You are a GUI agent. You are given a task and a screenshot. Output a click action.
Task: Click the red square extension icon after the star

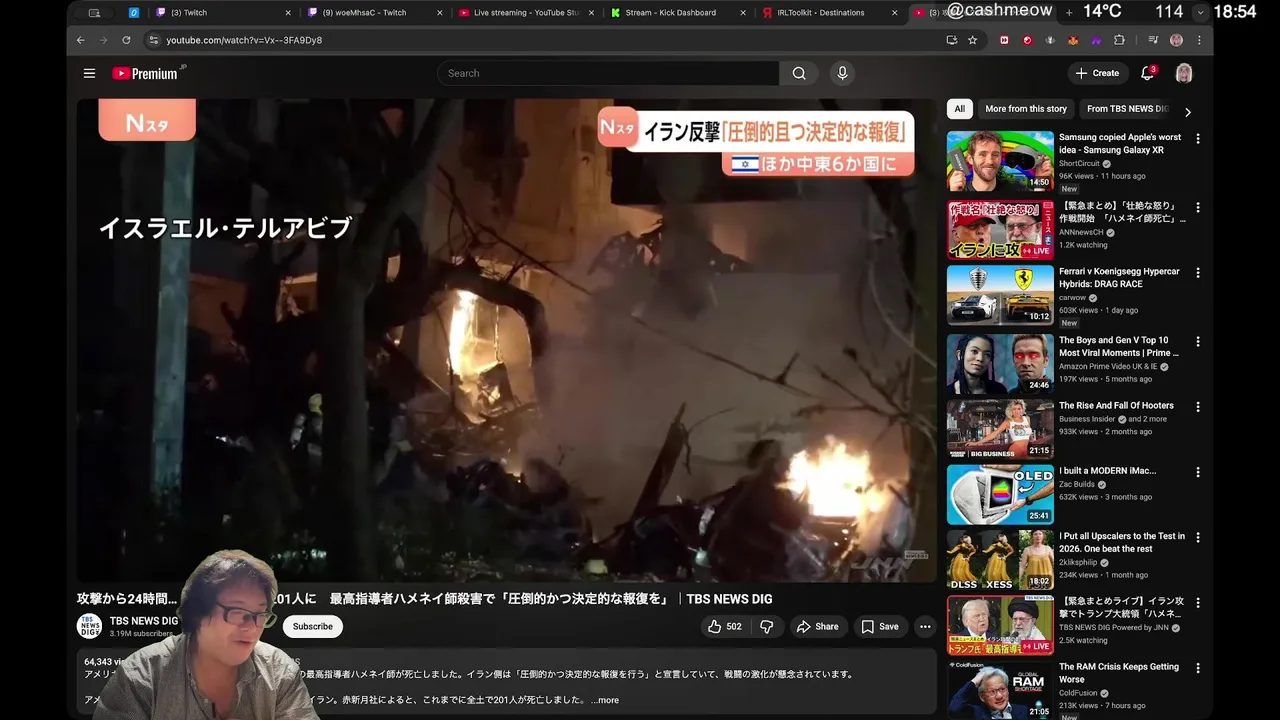pyautogui.click(x=1004, y=40)
